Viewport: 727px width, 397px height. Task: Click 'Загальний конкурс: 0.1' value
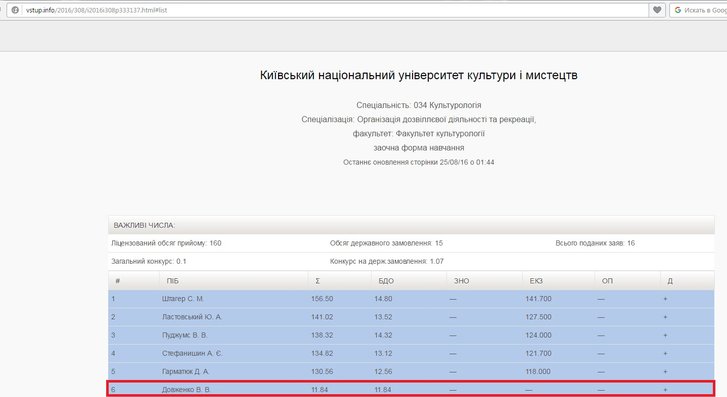[x=149, y=262]
